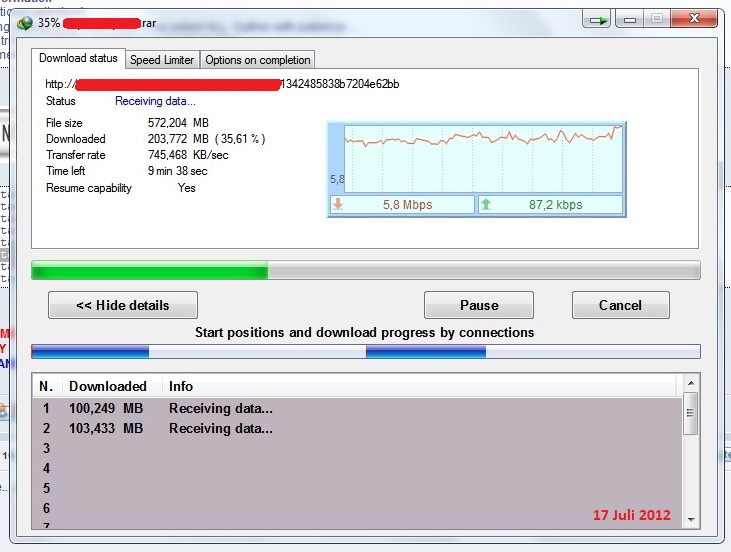
Task: Select empty connection row 3
Action: 357,448
